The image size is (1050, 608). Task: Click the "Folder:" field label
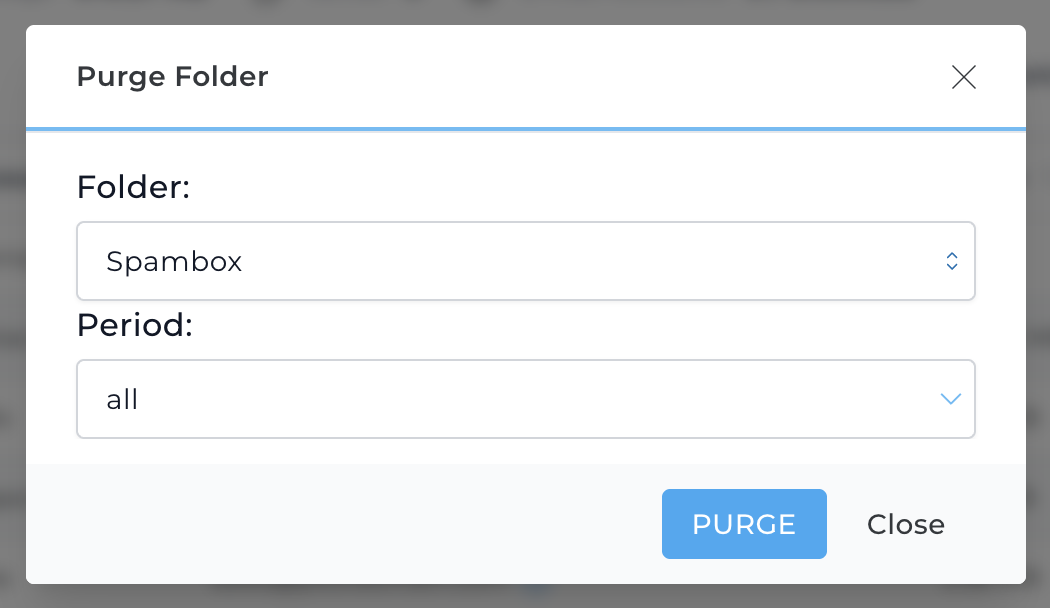coord(133,186)
